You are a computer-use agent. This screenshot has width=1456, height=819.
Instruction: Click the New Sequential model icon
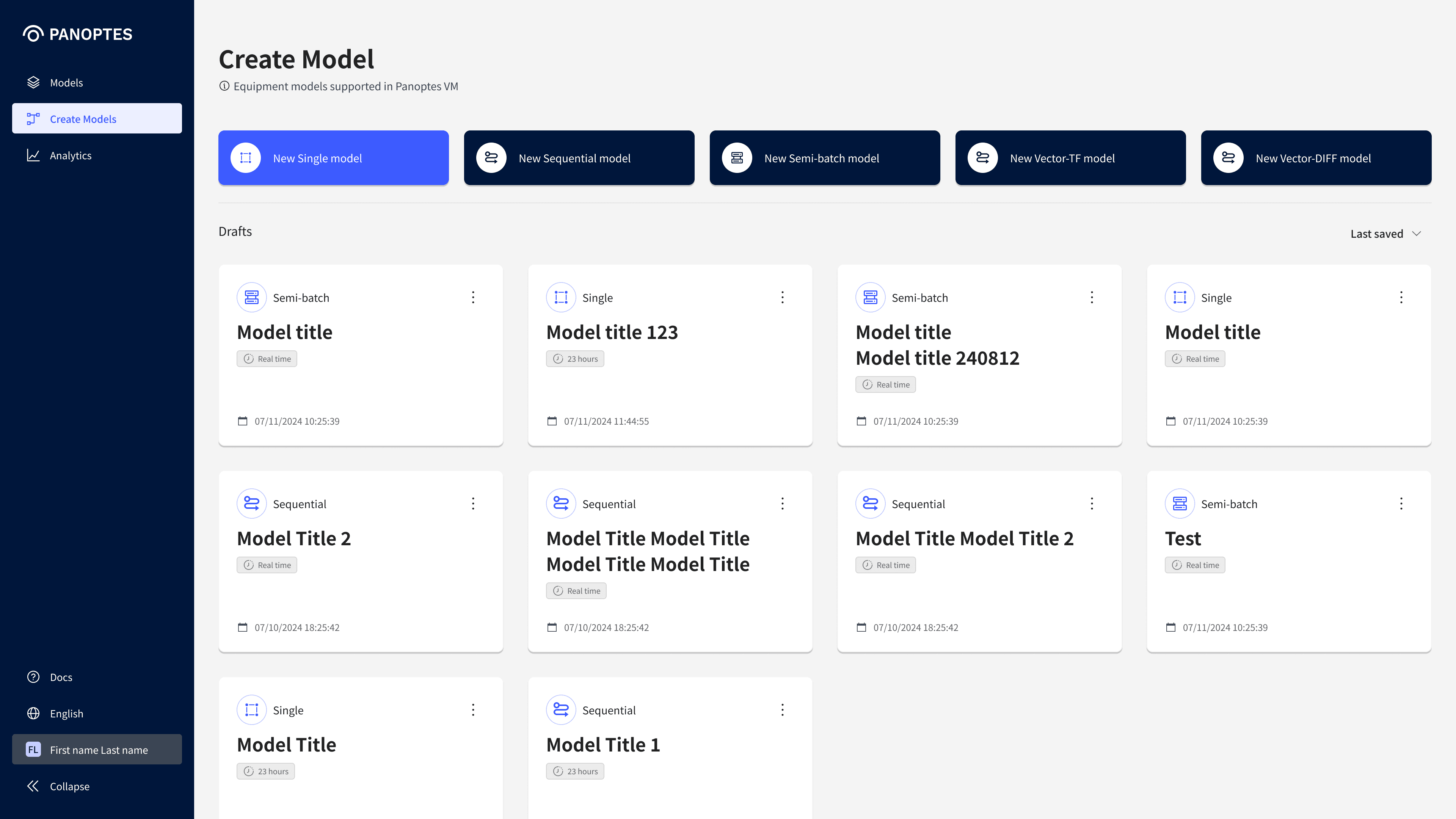[491, 158]
